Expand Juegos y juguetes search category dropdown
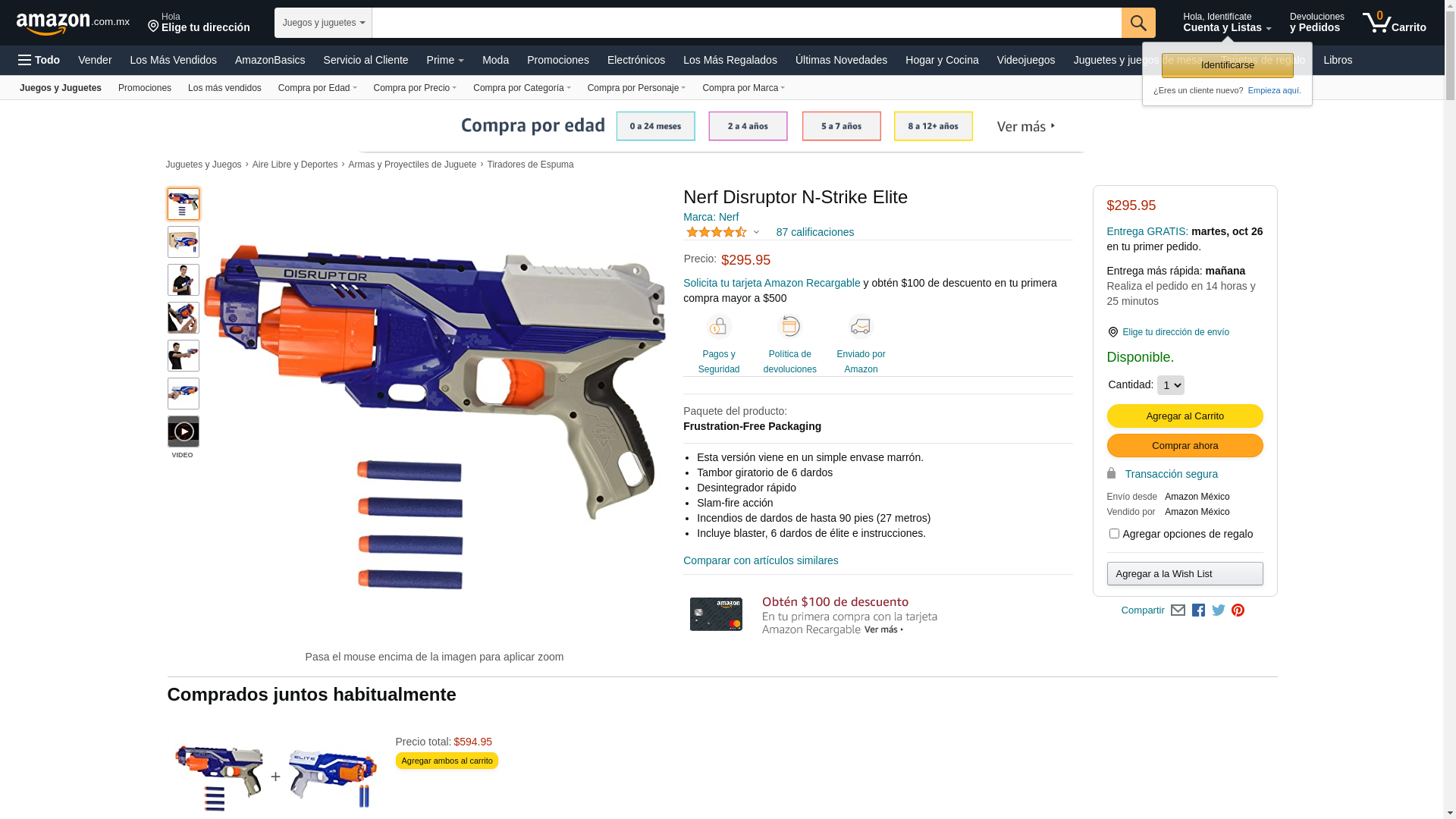This screenshot has width=1456, height=819. click(323, 23)
